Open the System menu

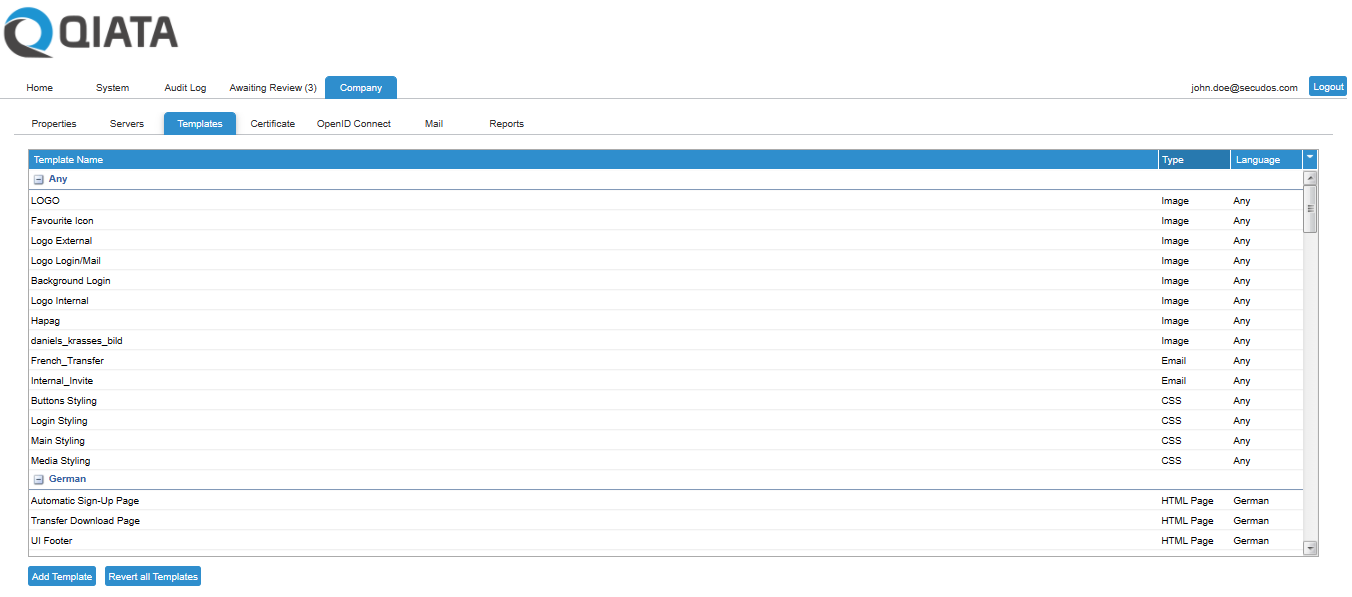[x=112, y=88]
